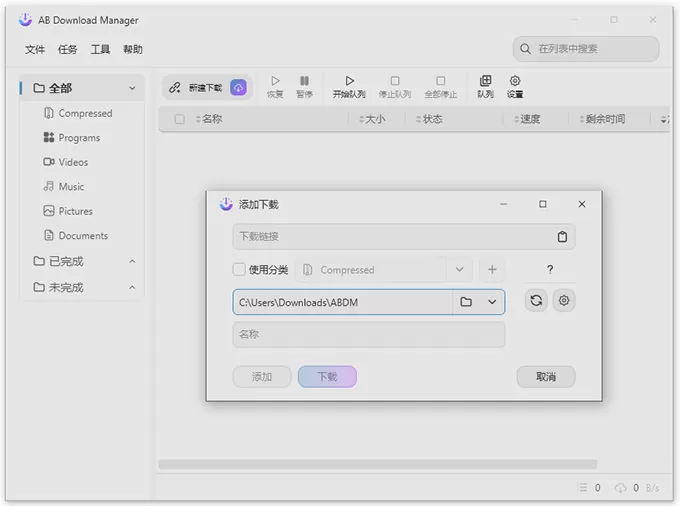Click the download speed cloud icon in status bar
This screenshot has width=680, height=506.
pos(621,488)
